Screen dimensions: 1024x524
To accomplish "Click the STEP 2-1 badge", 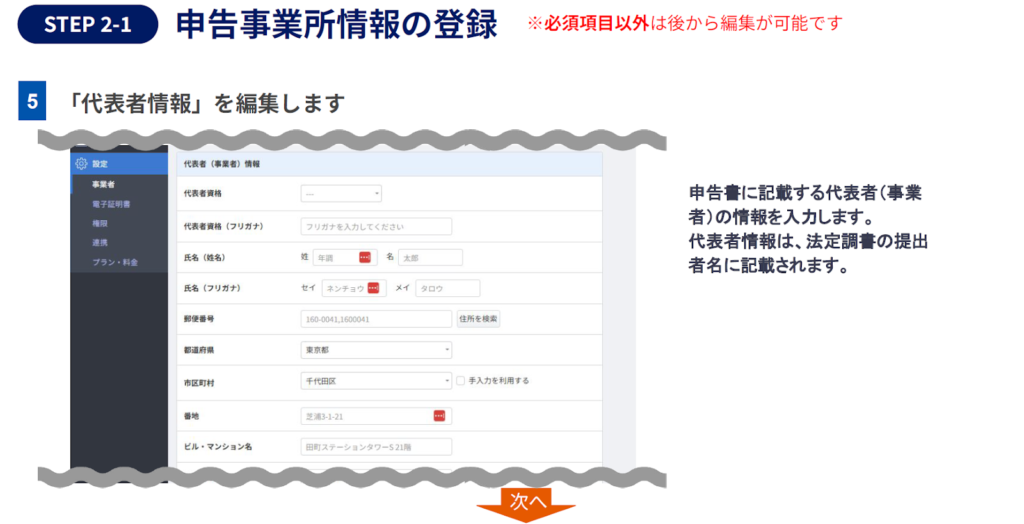I will (x=88, y=26).
